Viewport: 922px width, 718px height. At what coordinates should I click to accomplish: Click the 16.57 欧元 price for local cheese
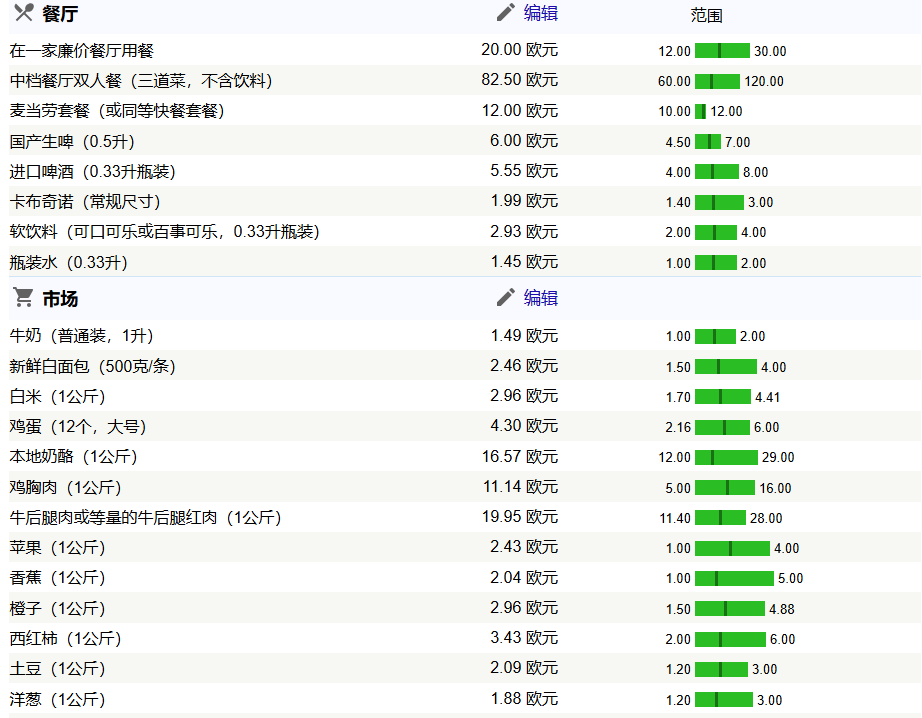pyautogui.click(x=519, y=457)
